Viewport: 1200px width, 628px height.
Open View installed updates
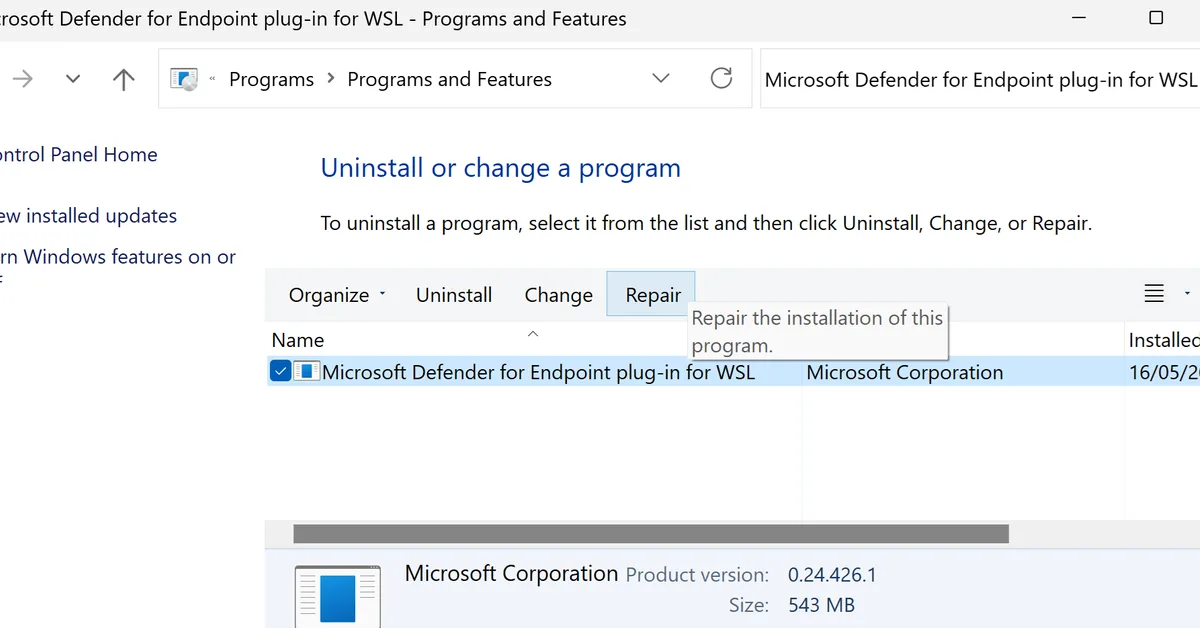[x=90, y=215]
